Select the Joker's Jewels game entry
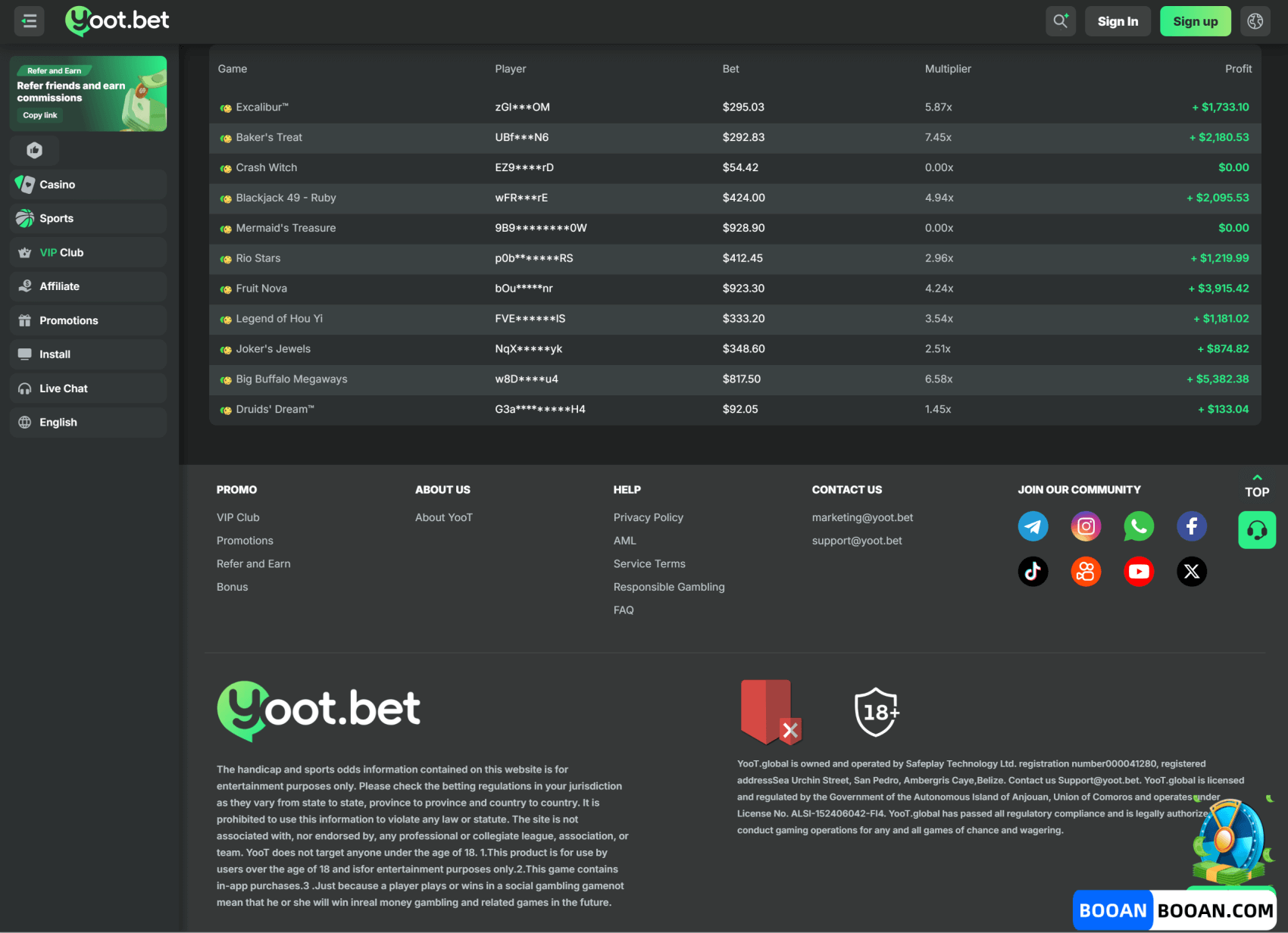This screenshot has height=933, width=1288. tap(735, 349)
